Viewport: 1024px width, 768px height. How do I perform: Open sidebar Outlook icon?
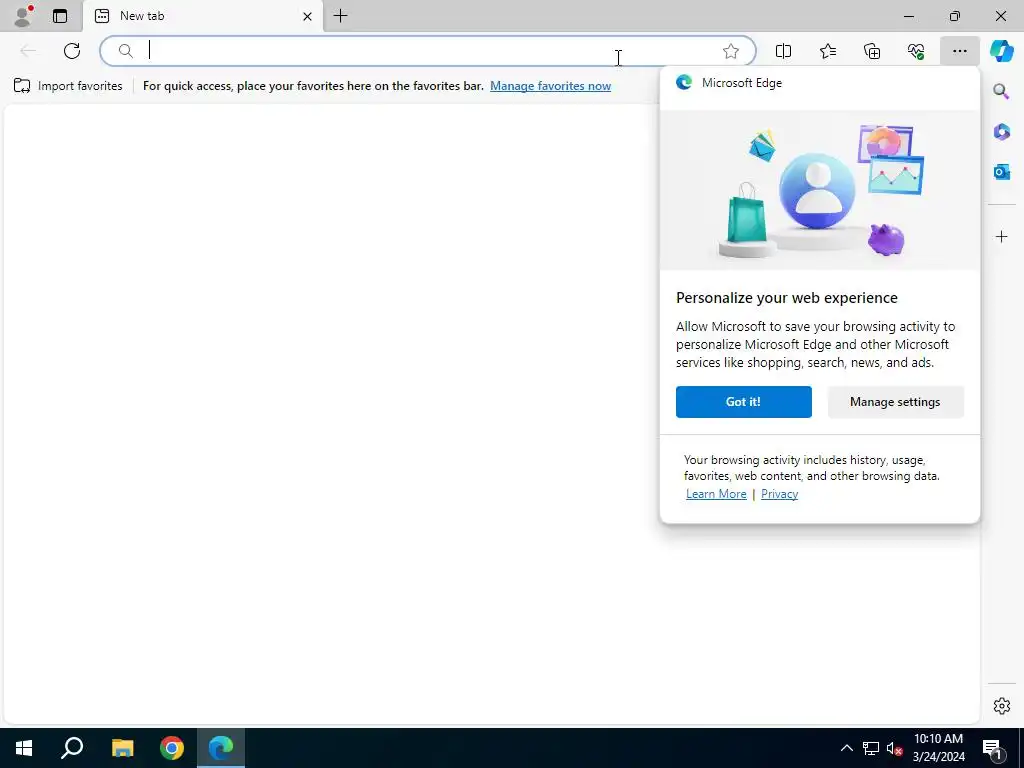[1001, 172]
